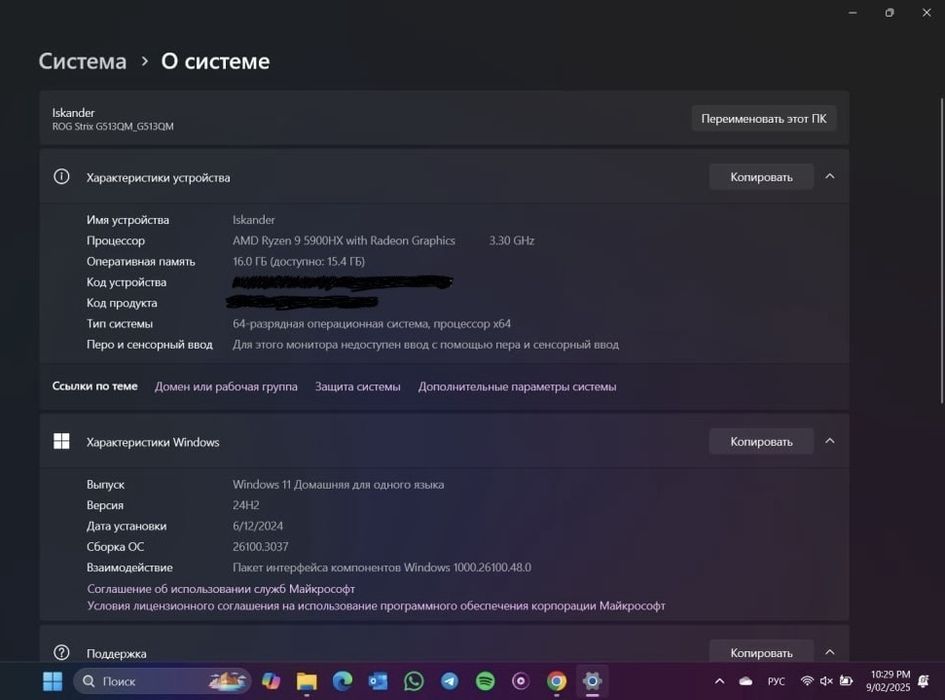Go back to Система breadcrumb

pos(83,61)
